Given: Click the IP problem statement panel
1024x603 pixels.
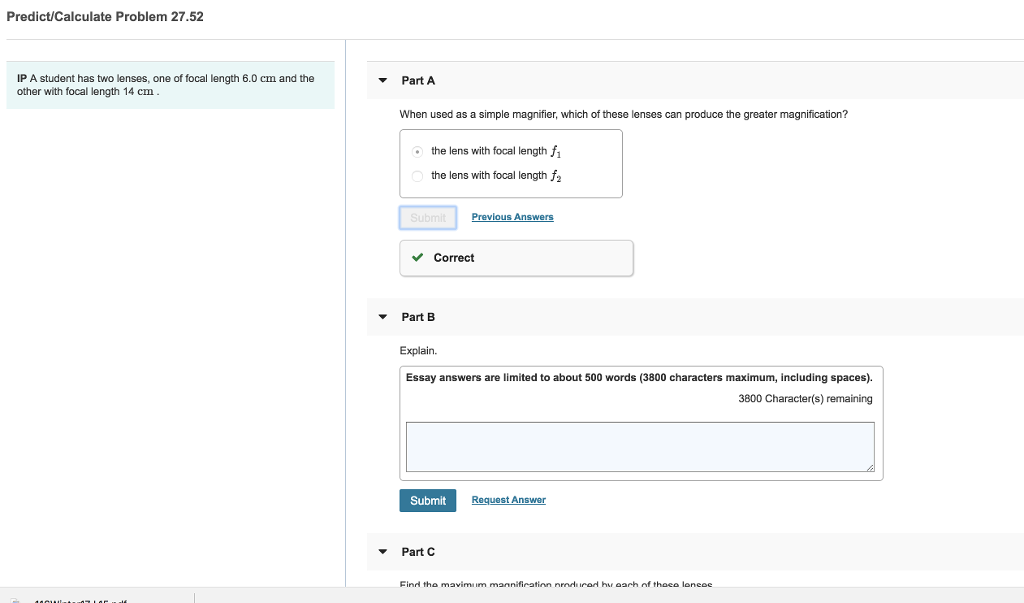Looking at the screenshot, I should coord(170,84).
